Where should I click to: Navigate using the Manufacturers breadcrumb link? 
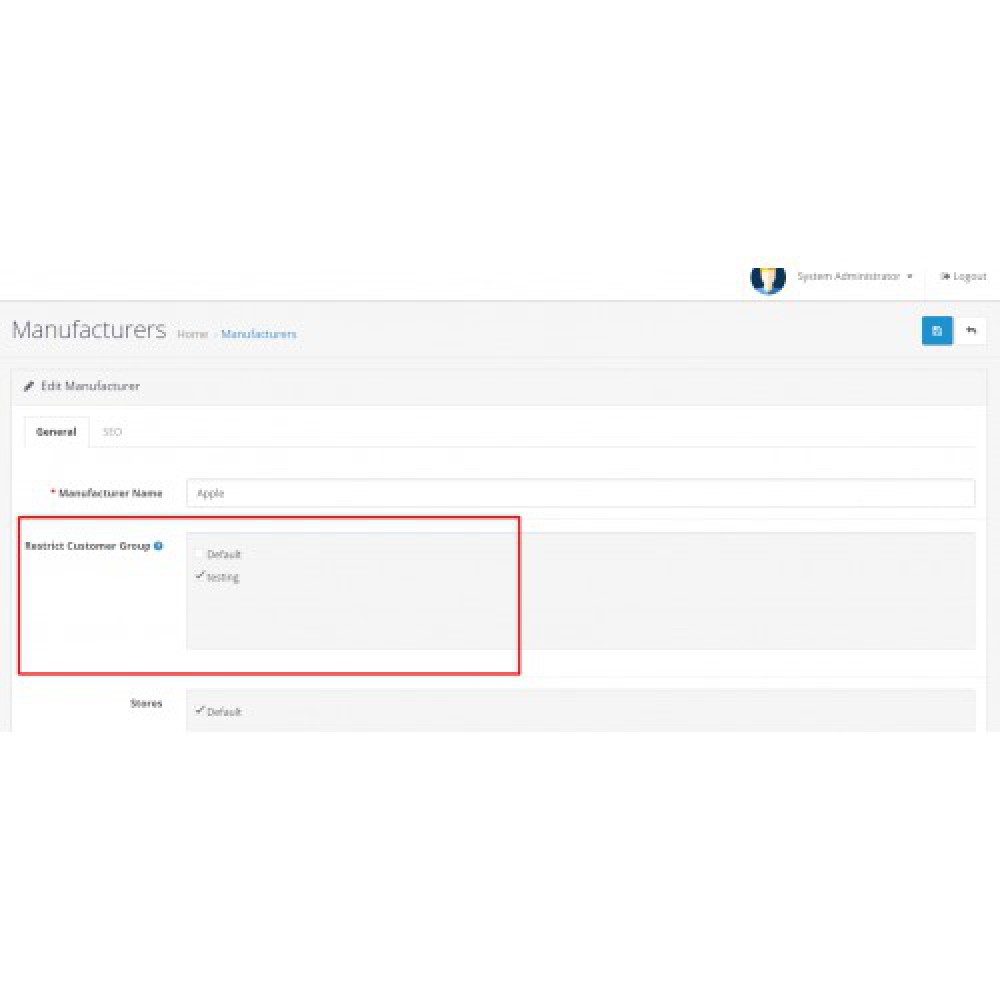pos(259,334)
